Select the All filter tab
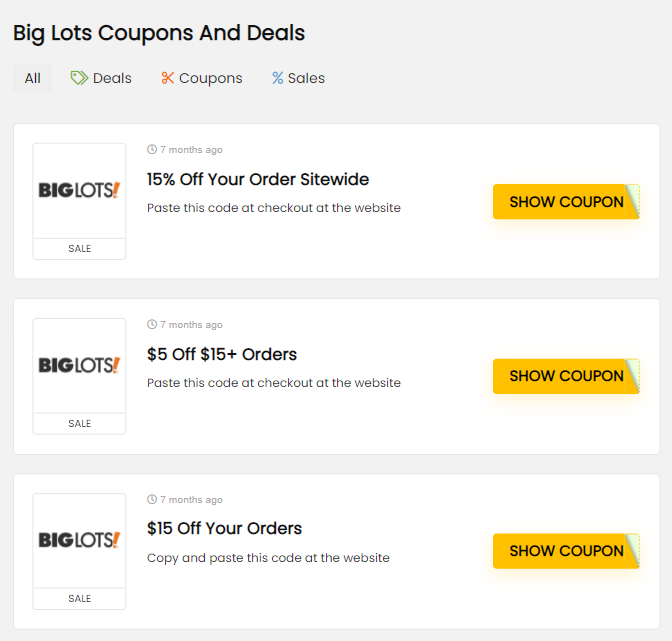This screenshot has height=641, width=672. pyautogui.click(x=33, y=78)
